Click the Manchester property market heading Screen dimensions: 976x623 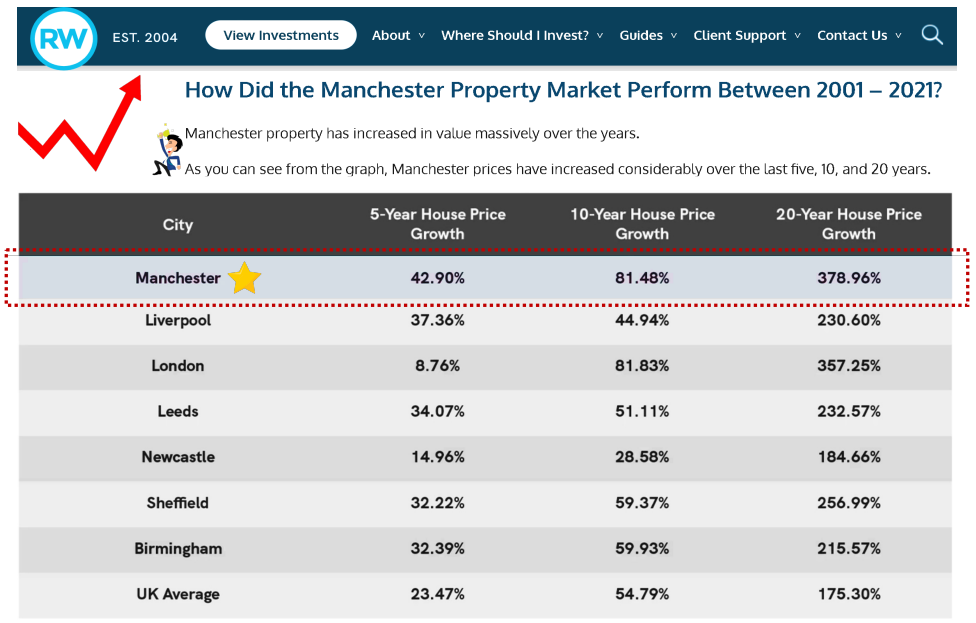563,90
